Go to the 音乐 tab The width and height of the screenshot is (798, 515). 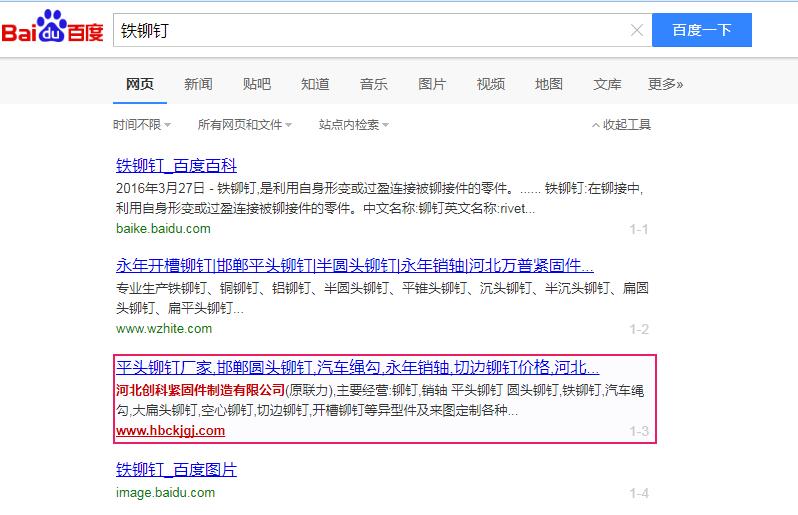tap(374, 84)
